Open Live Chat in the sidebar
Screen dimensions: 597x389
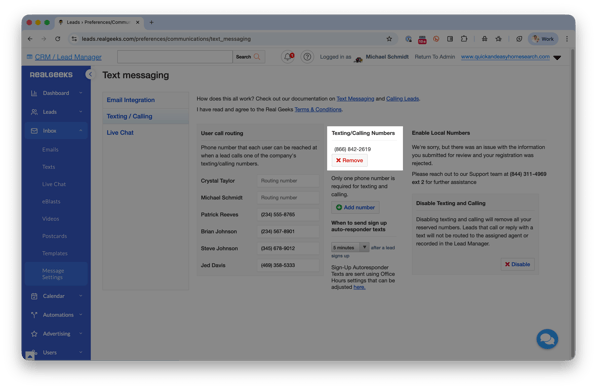[54, 184]
